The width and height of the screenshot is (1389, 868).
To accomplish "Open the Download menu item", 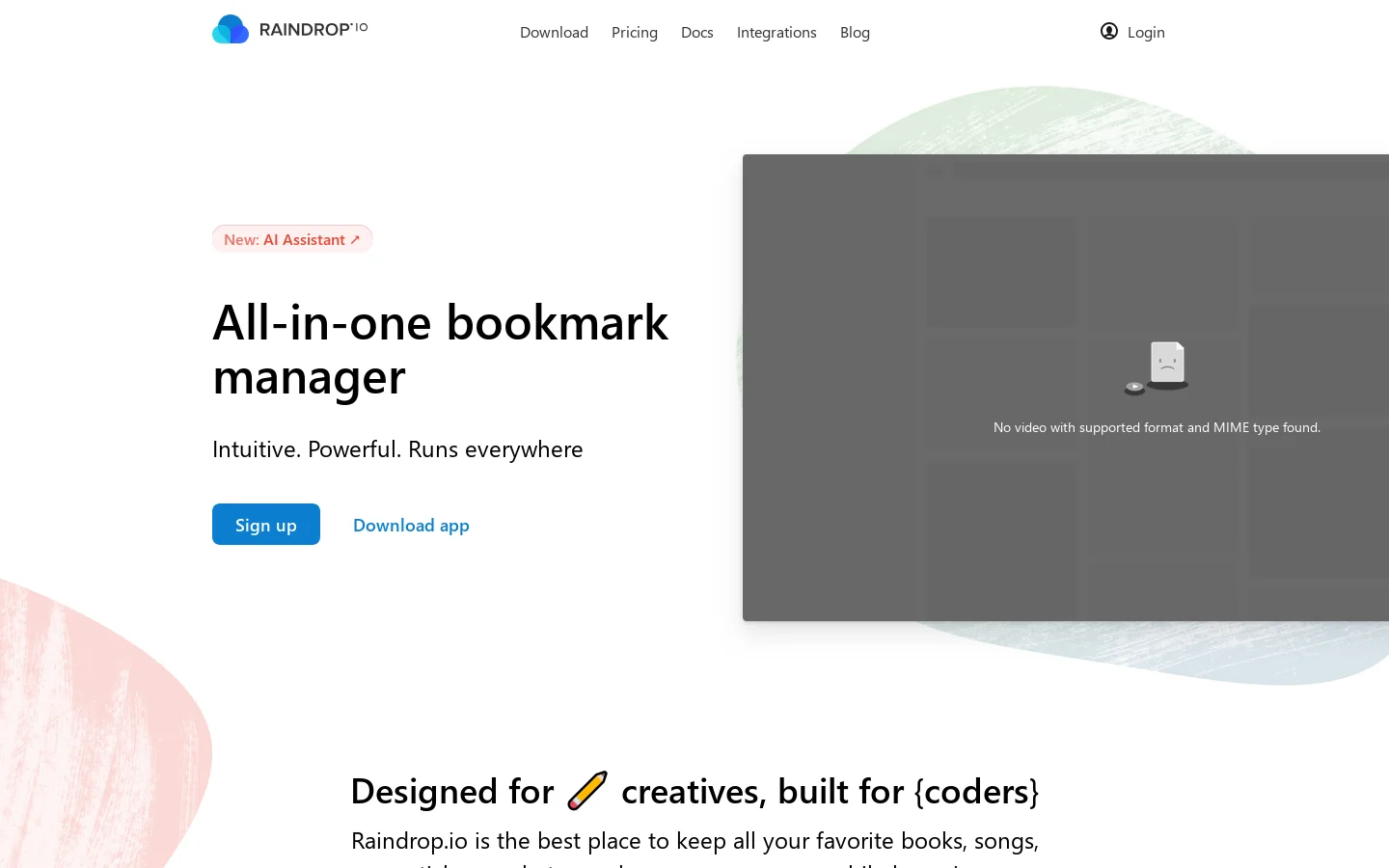I will [554, 32].
